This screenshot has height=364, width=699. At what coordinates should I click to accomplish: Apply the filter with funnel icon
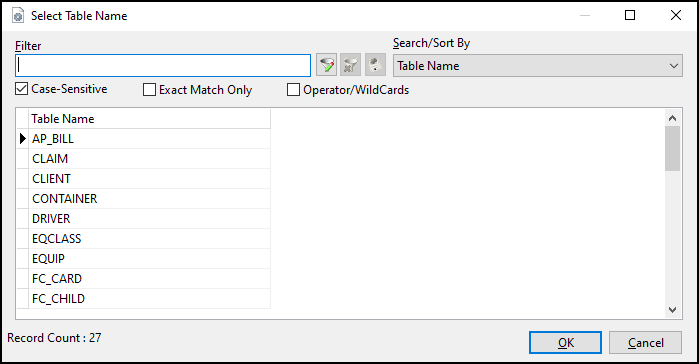tap(326, 65)
